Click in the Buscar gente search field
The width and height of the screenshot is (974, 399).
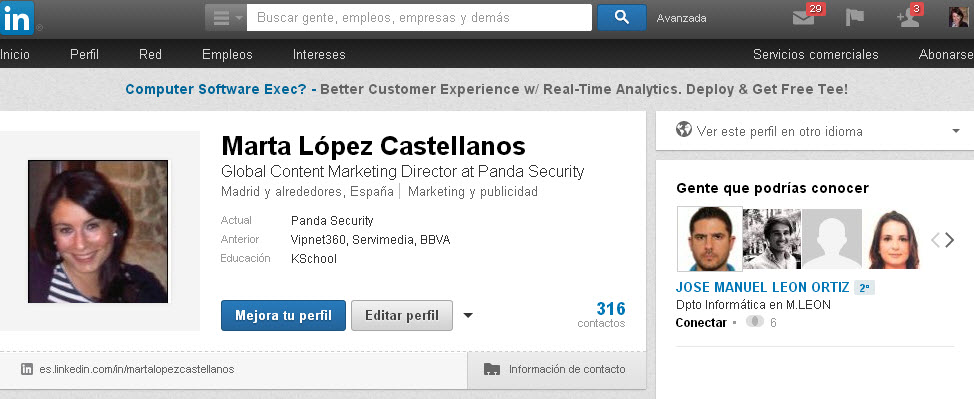pos(419,18)
